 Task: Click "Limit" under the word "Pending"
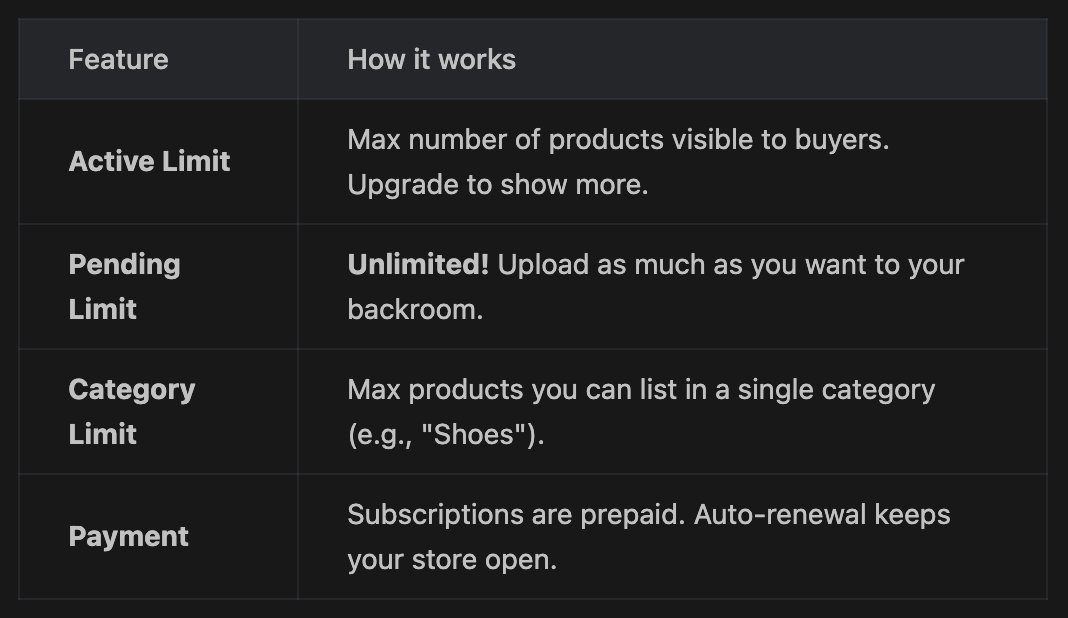coord(102,310)
